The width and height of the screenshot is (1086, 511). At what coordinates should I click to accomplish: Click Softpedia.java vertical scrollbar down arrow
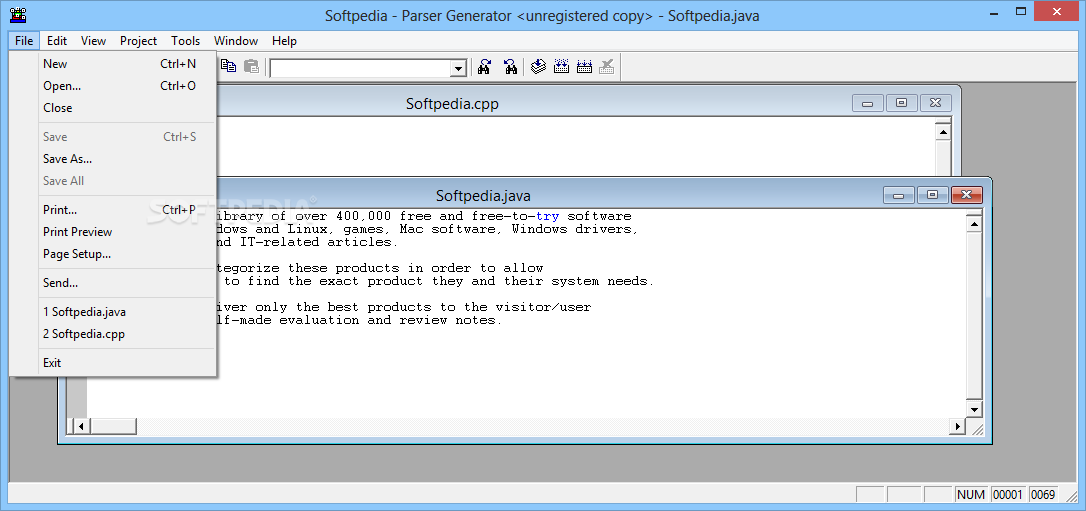(x=974, y=409)
